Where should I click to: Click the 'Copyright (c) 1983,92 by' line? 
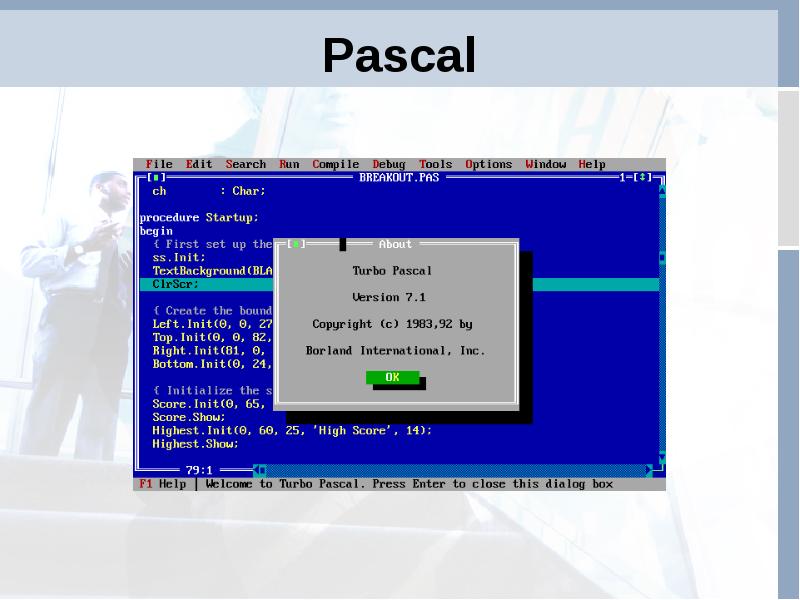click(x=392, y=324)
